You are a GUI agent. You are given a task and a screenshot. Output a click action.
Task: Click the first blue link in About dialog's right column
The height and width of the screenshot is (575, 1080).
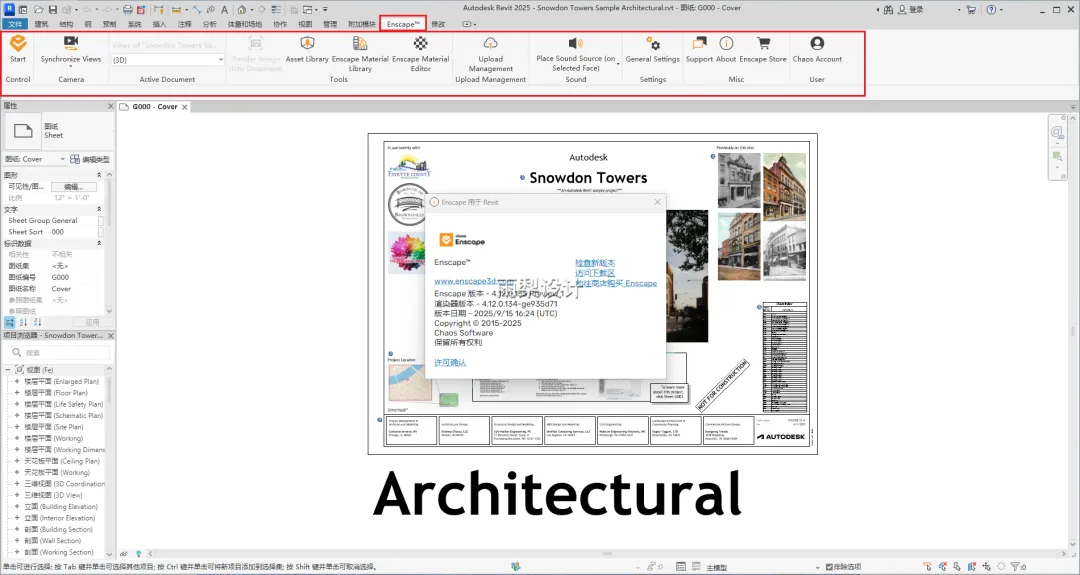click(595, 263)
